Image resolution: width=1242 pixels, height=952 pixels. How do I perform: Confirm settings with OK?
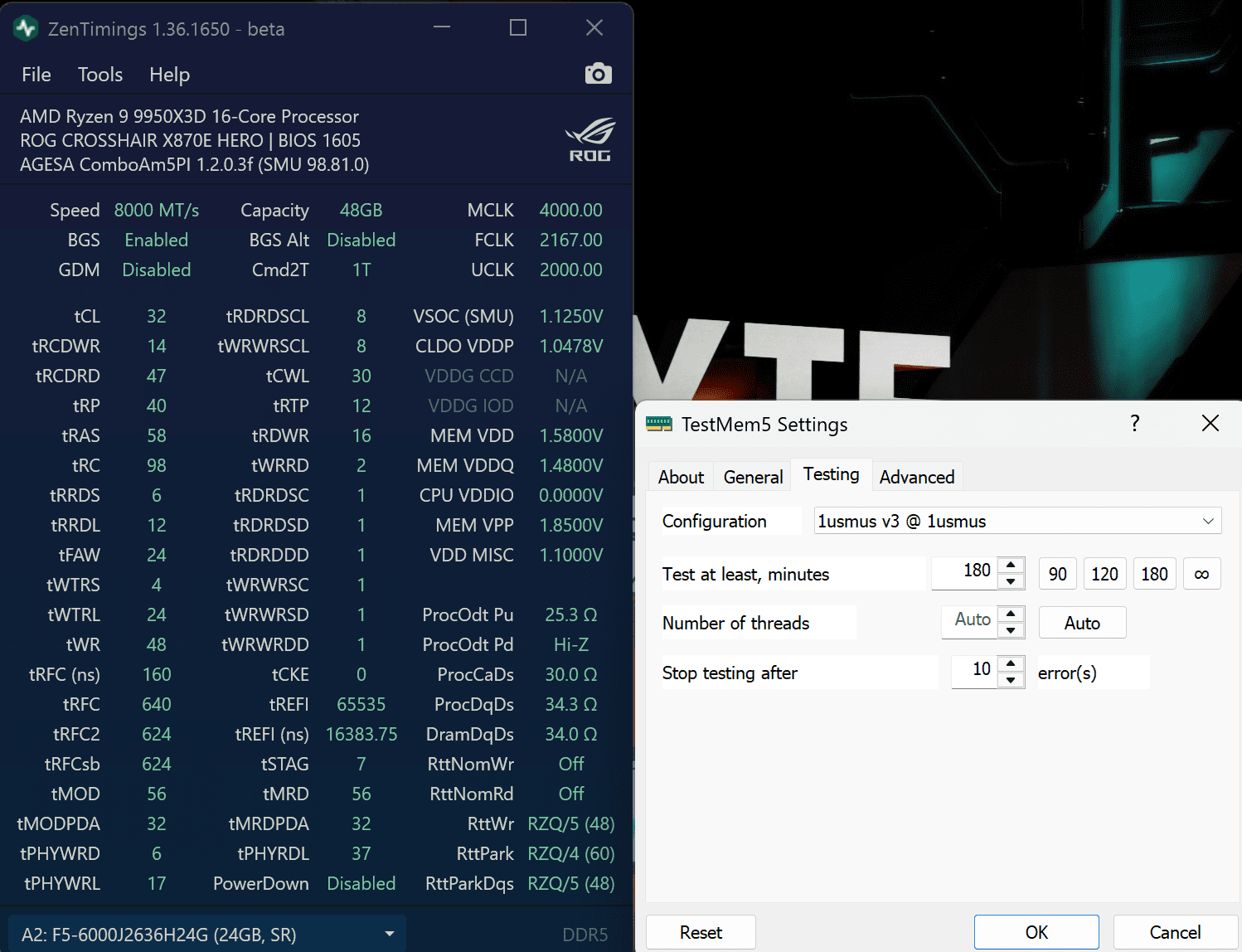tap(1036, 932)
